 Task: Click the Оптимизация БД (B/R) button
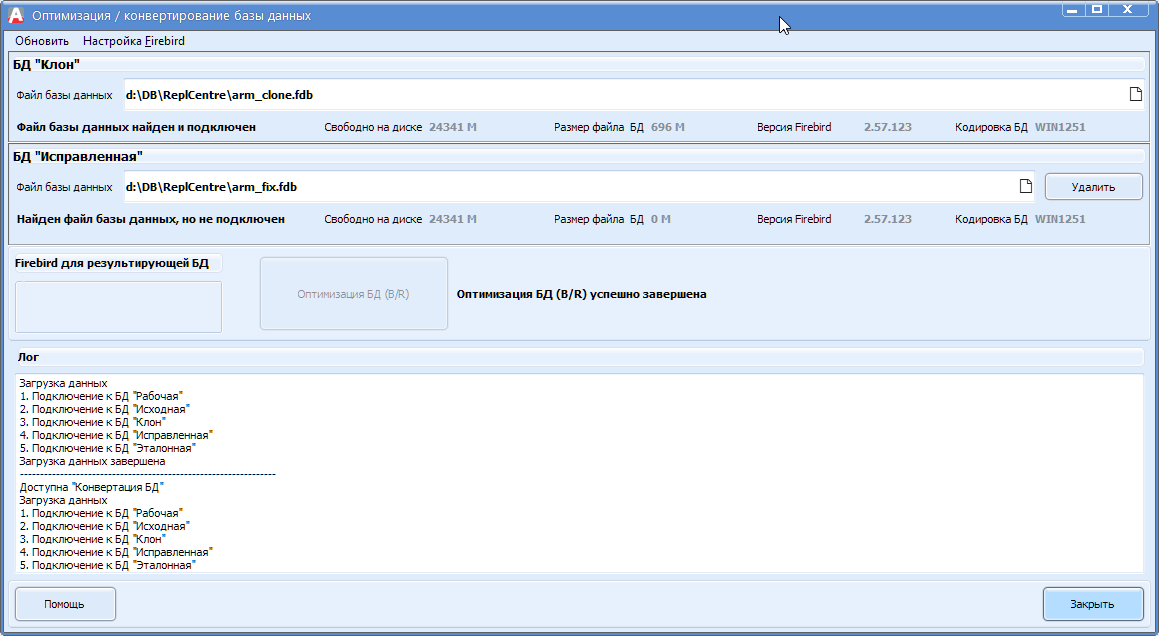coord(353,294)
